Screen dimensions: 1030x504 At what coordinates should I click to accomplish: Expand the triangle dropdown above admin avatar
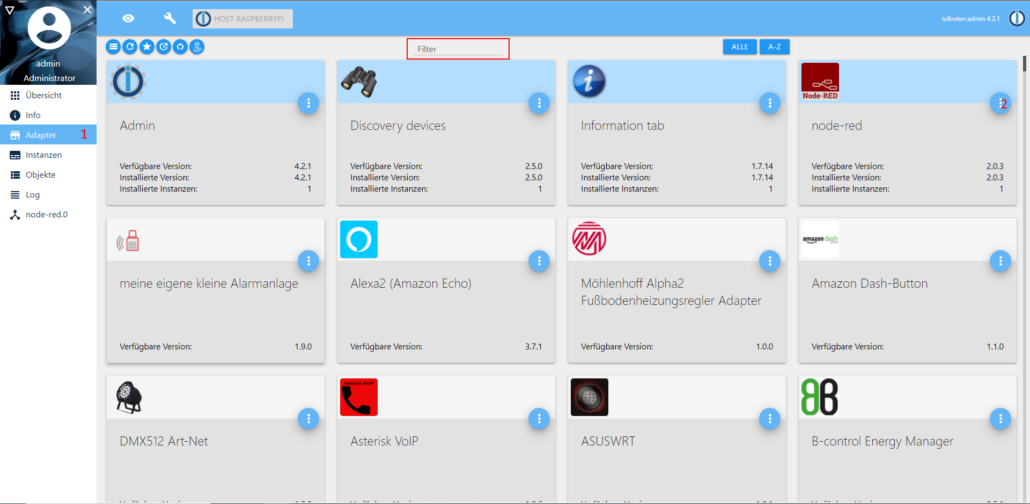(9, 9)
